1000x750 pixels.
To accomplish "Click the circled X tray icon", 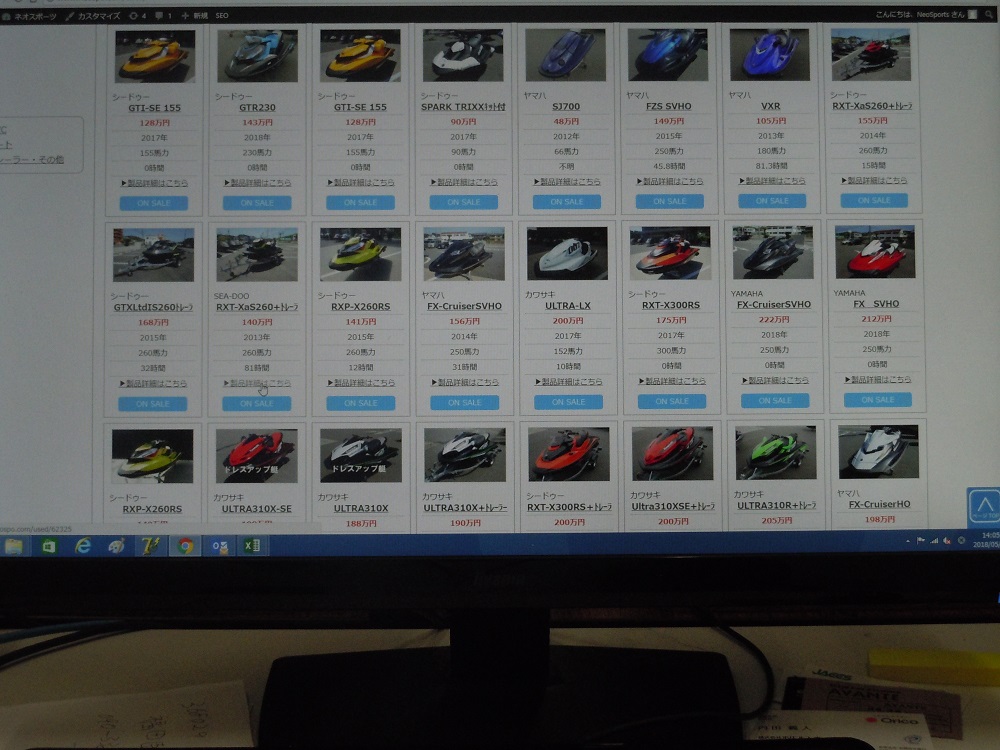I will [x=961, y=540].
